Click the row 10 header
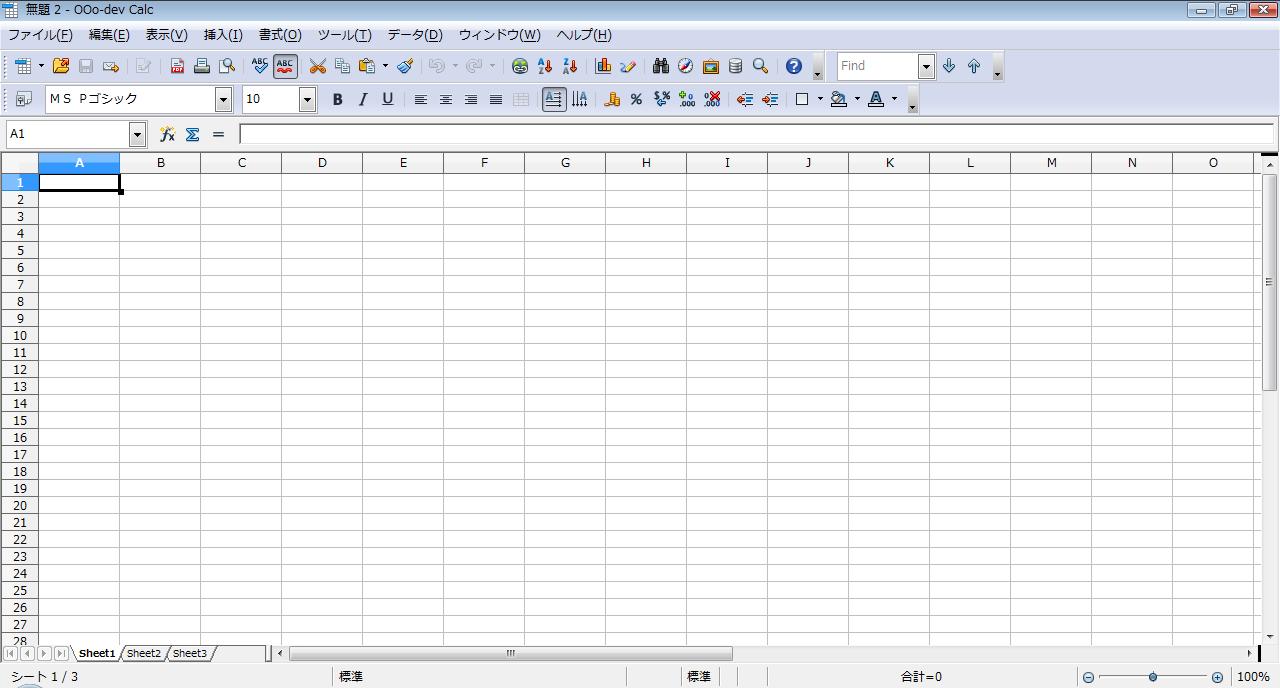 click(x=19, y=335)
